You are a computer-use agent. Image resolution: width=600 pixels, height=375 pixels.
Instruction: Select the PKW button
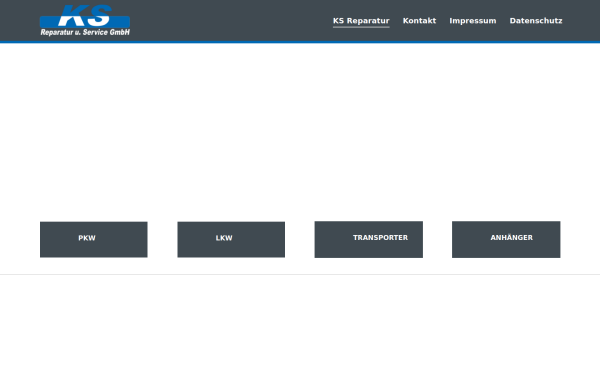pos(94,240)
